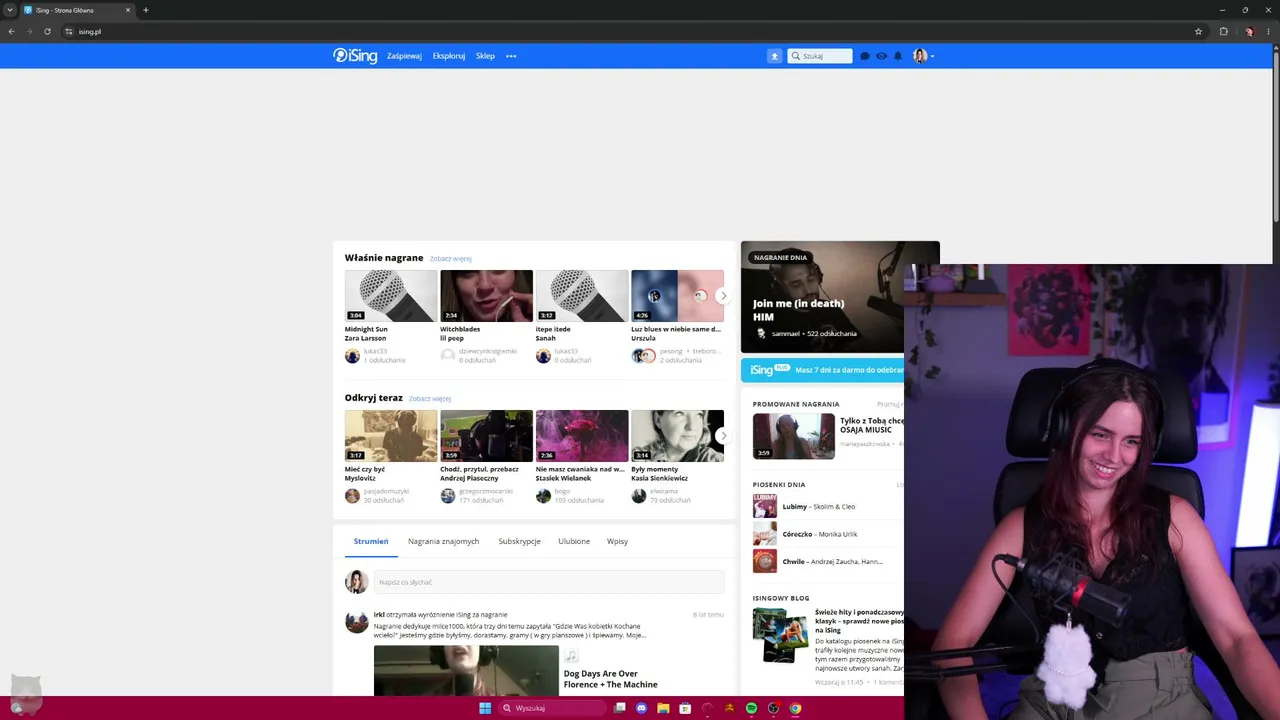Open the iSing Plus free 7 days banner
This screenshot has width=1280, height=720.
822,370
